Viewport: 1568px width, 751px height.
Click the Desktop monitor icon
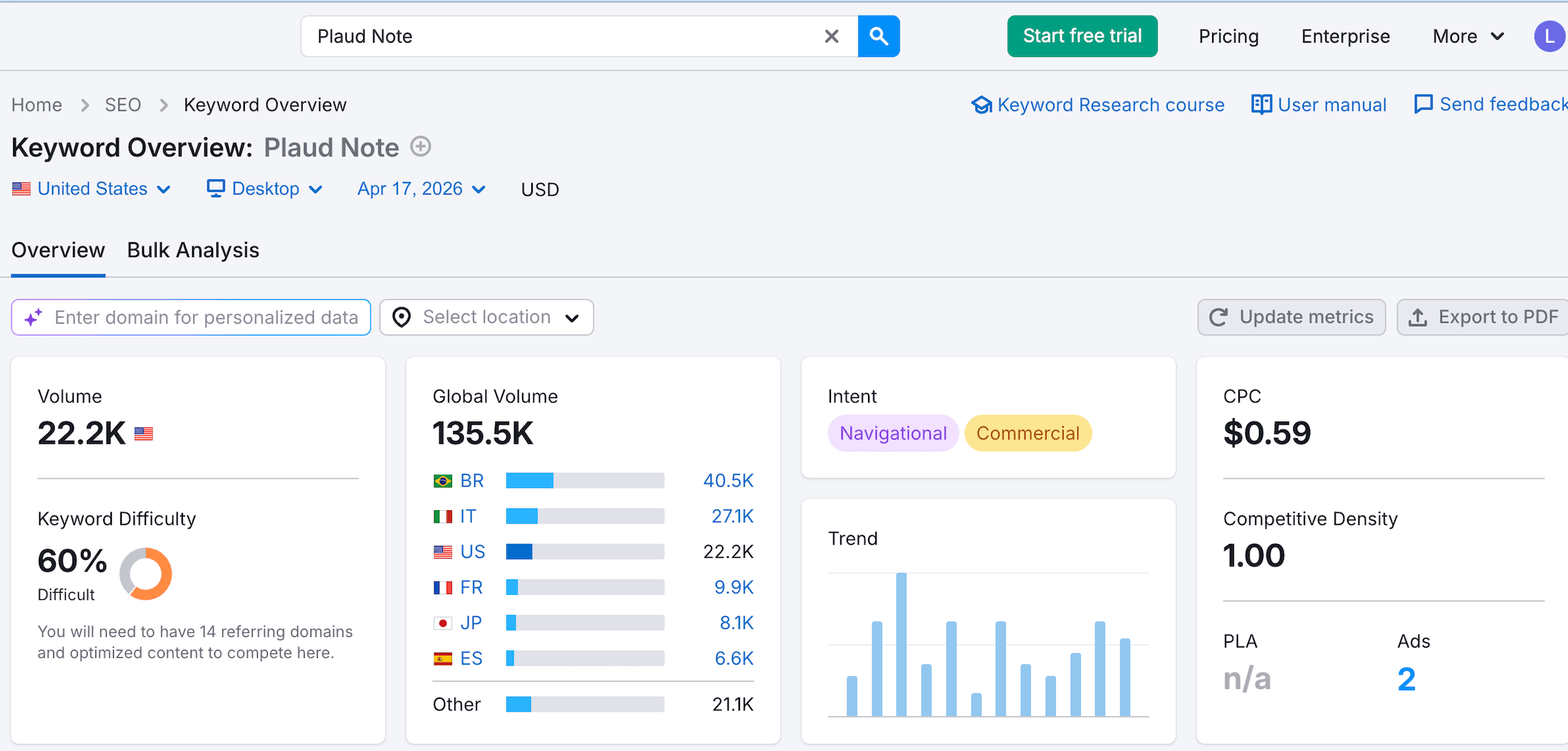[x=216, y=188]
